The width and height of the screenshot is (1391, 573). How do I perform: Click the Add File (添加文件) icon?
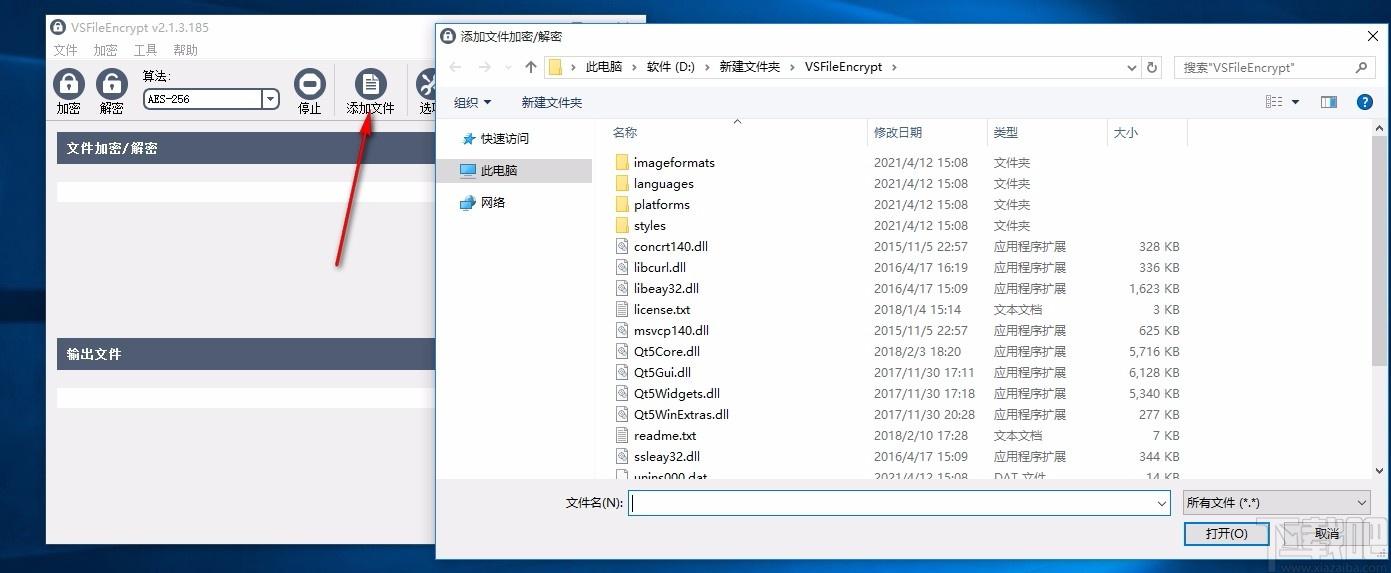click(370, 84)
